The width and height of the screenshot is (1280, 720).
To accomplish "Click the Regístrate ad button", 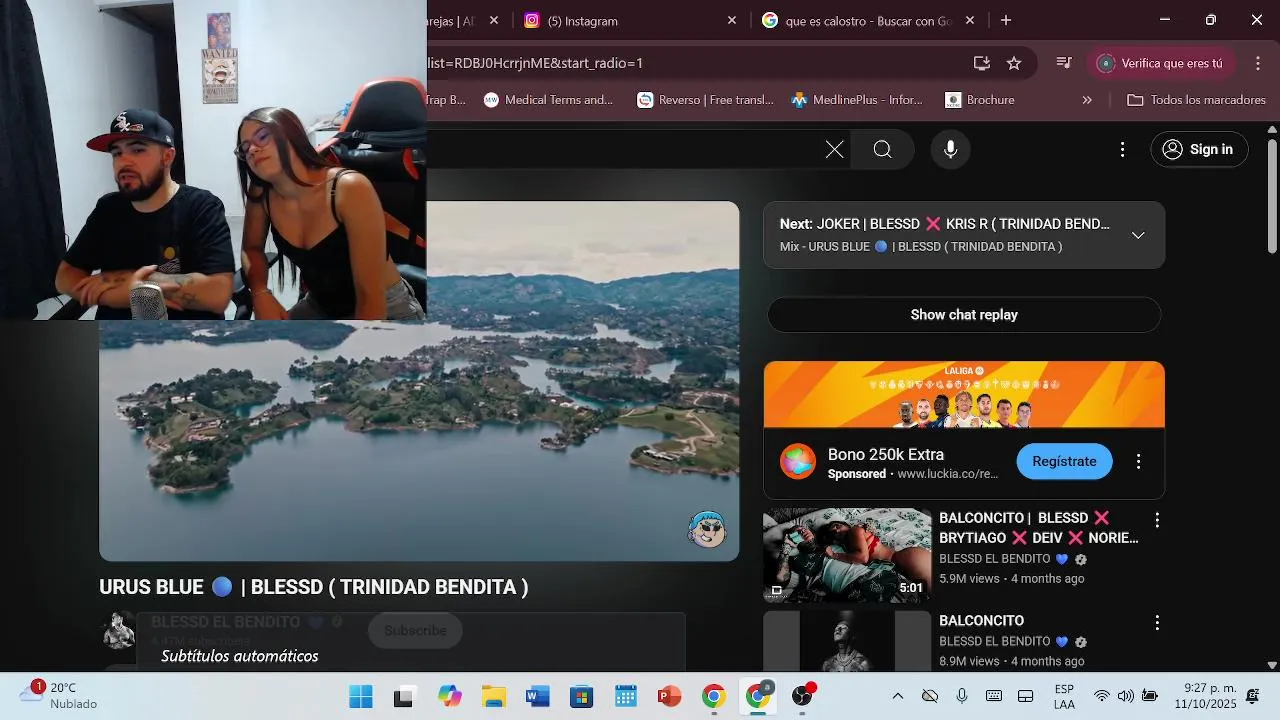I will [1064, 461].
